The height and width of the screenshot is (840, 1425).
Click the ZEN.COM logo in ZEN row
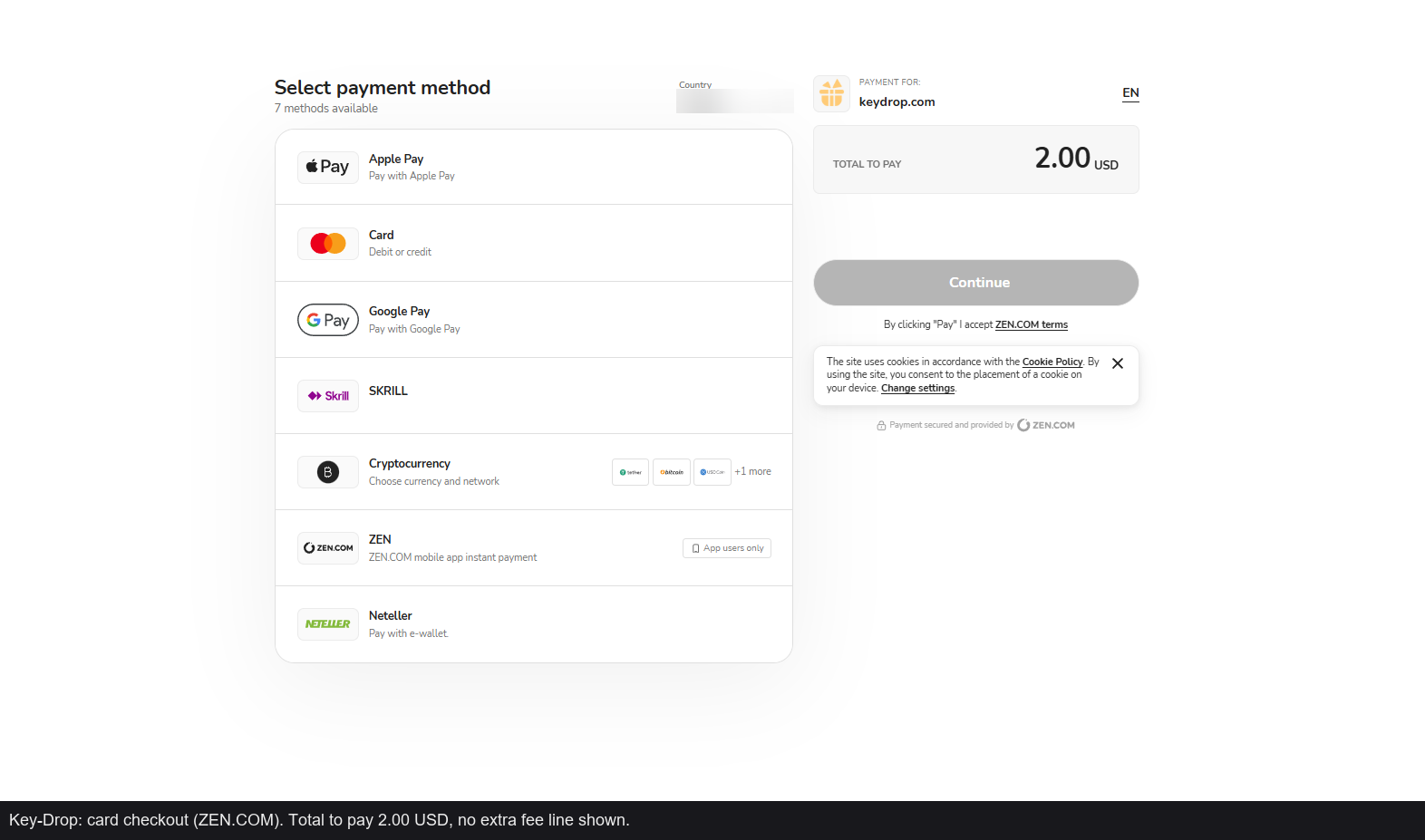[x=328, y=548]
